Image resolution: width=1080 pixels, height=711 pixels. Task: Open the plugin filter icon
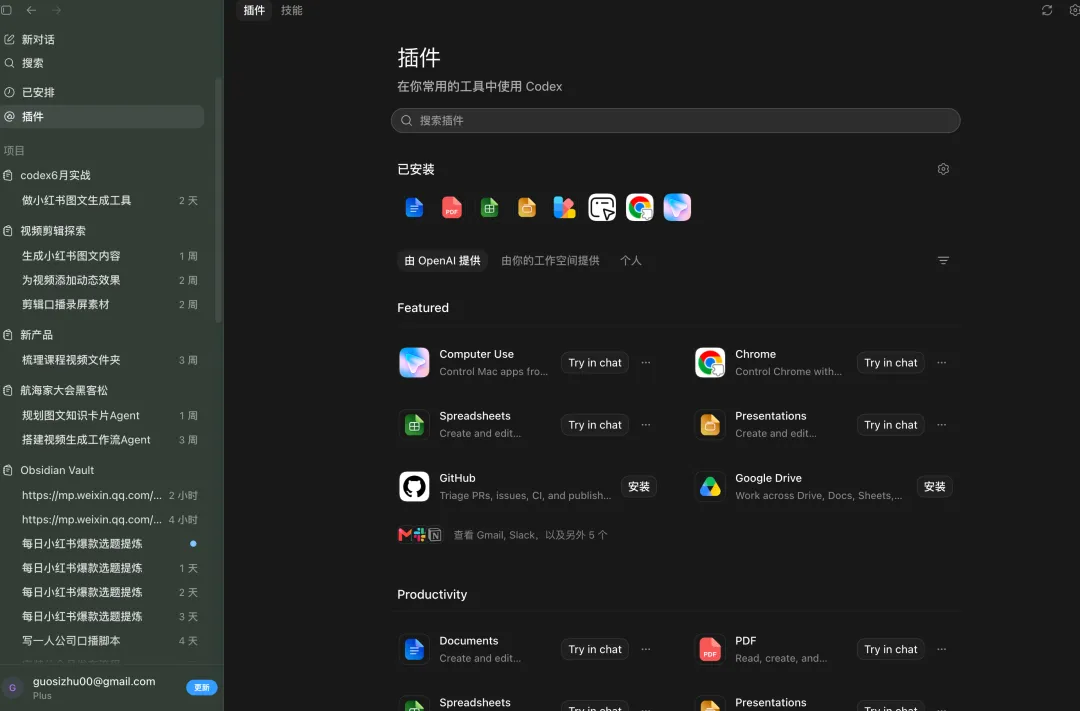click(x=944, y=260)
